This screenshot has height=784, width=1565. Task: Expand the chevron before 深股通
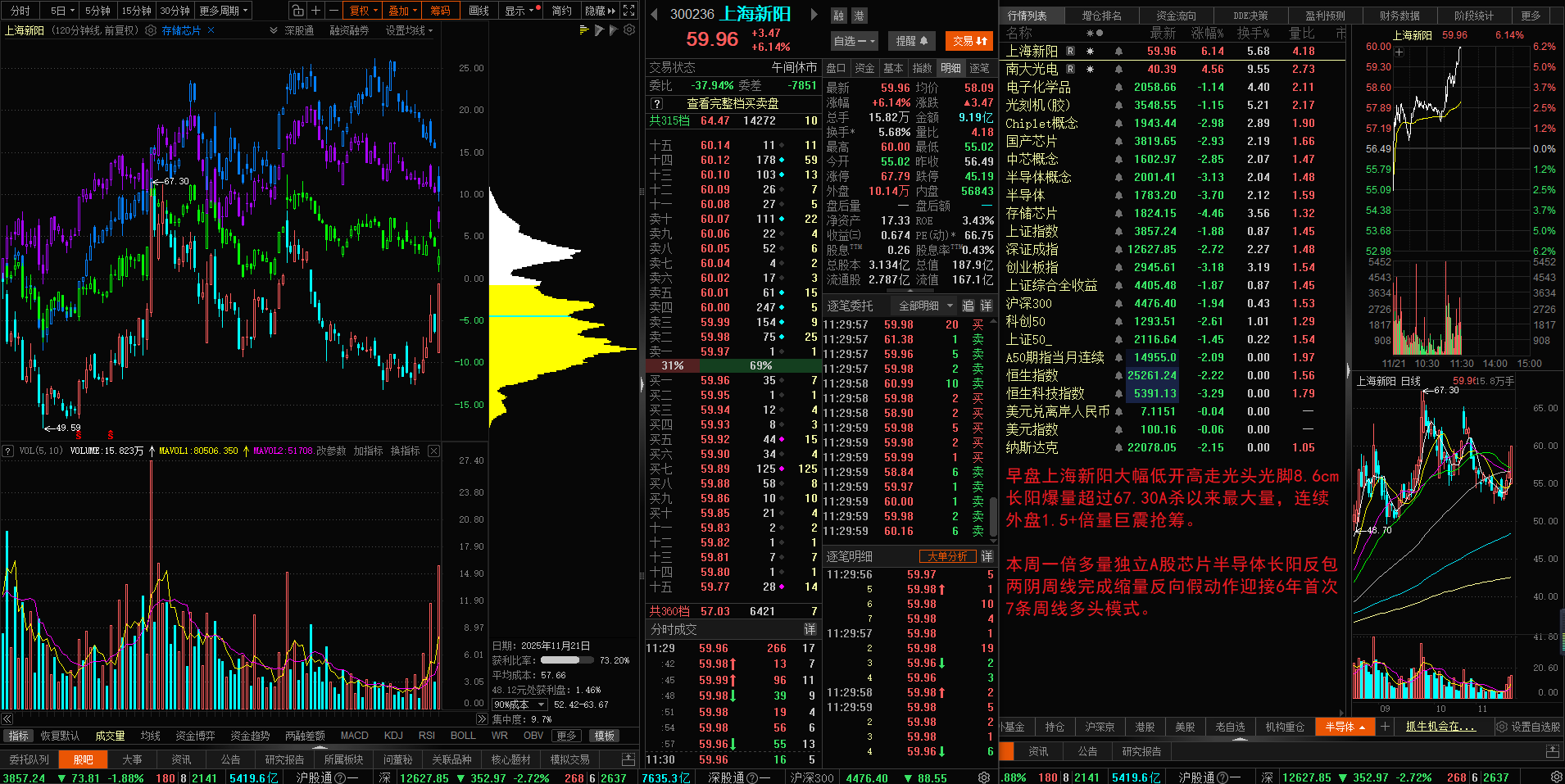coord(274,30)
